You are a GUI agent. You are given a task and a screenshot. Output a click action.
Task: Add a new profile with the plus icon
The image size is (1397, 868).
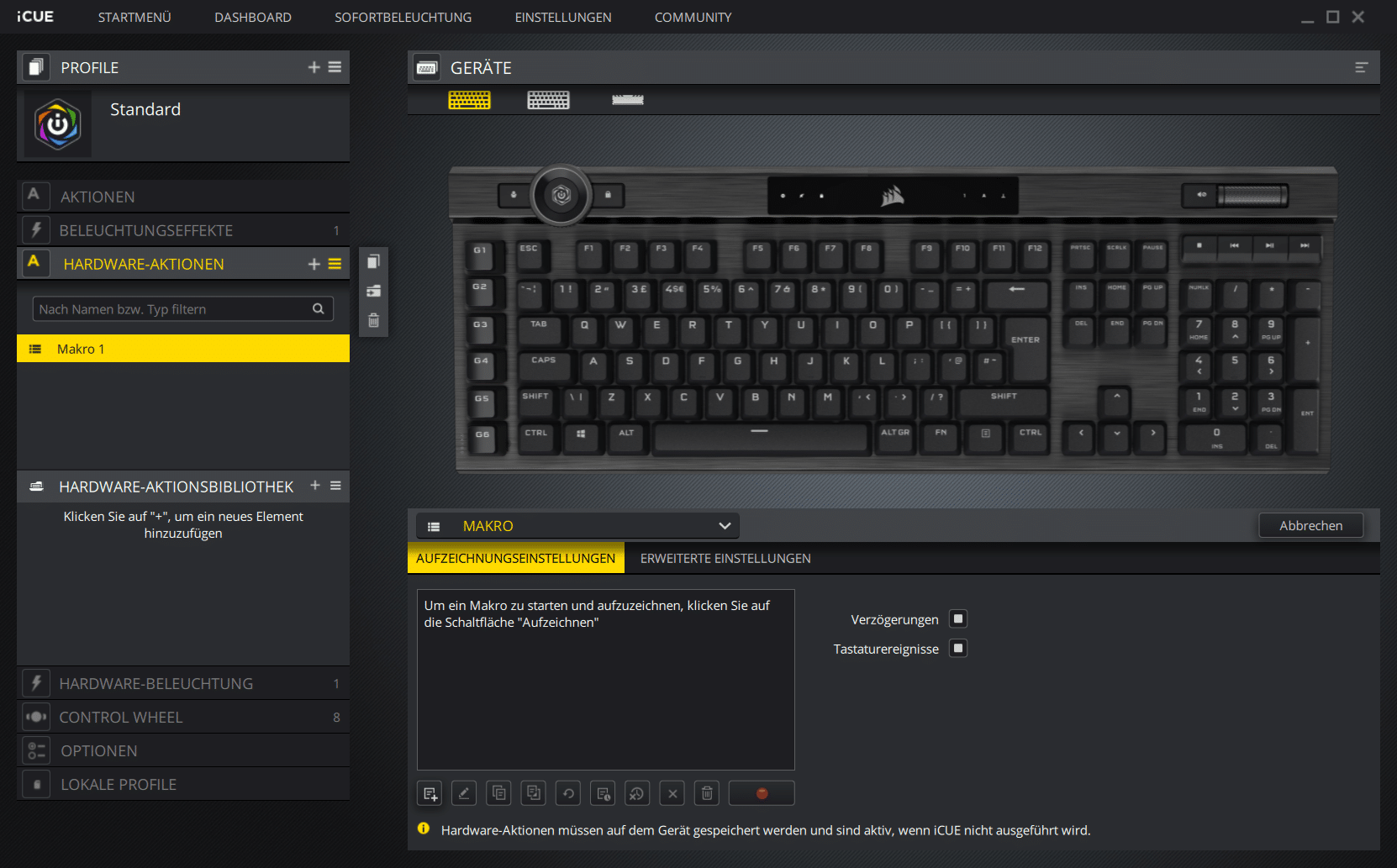coord(314,67)
